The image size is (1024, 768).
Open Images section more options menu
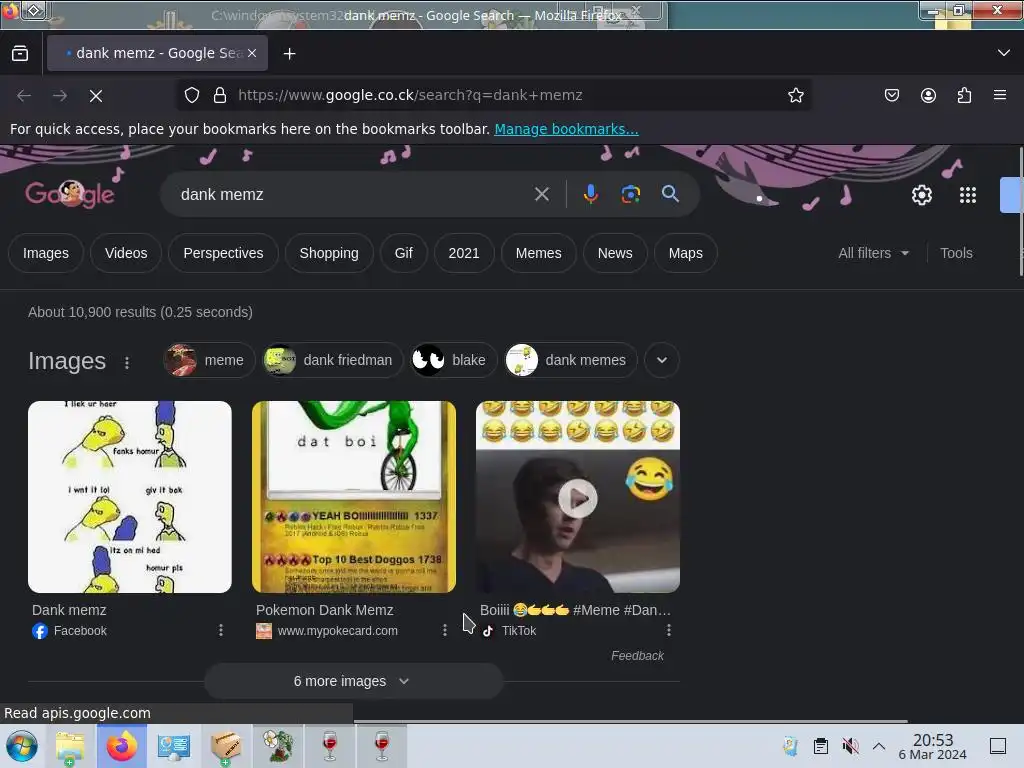127,362
